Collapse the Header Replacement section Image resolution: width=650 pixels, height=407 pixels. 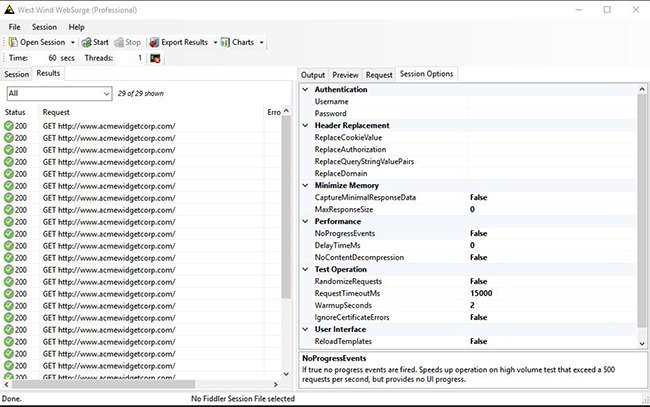tap(306, 126)
